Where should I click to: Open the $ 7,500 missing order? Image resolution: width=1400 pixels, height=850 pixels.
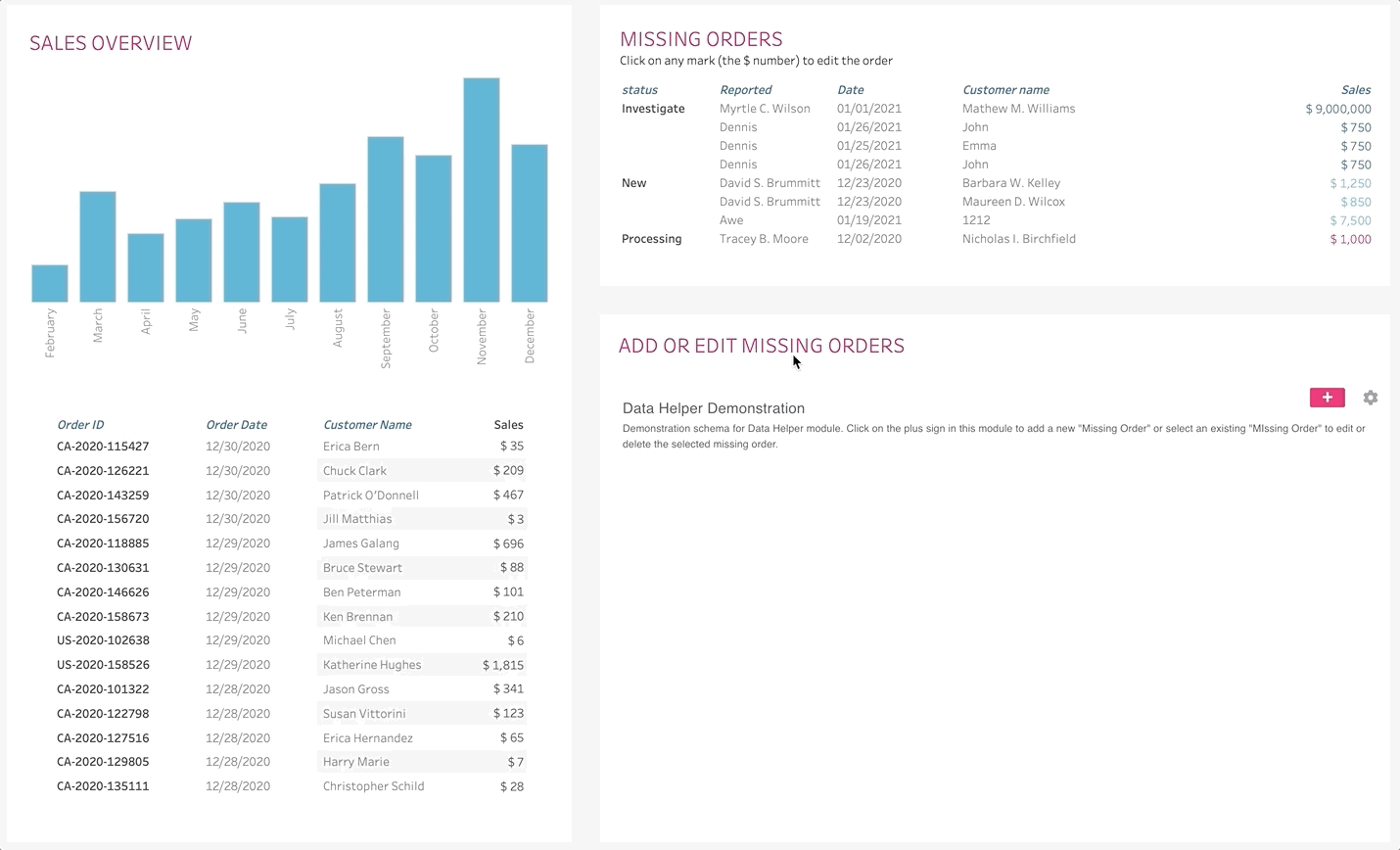point(1350,220)
